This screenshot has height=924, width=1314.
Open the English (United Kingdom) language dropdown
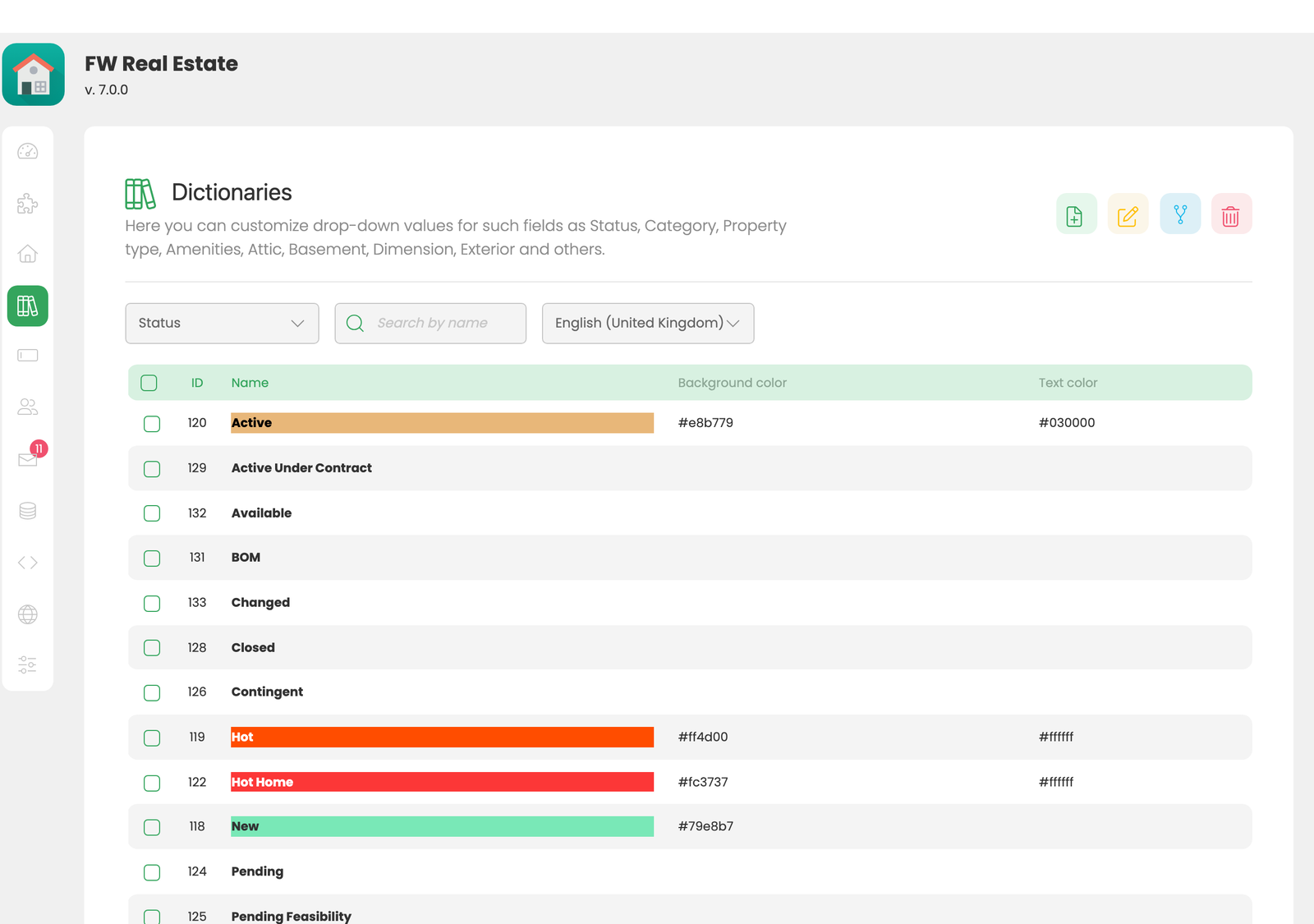click(648, 324)
